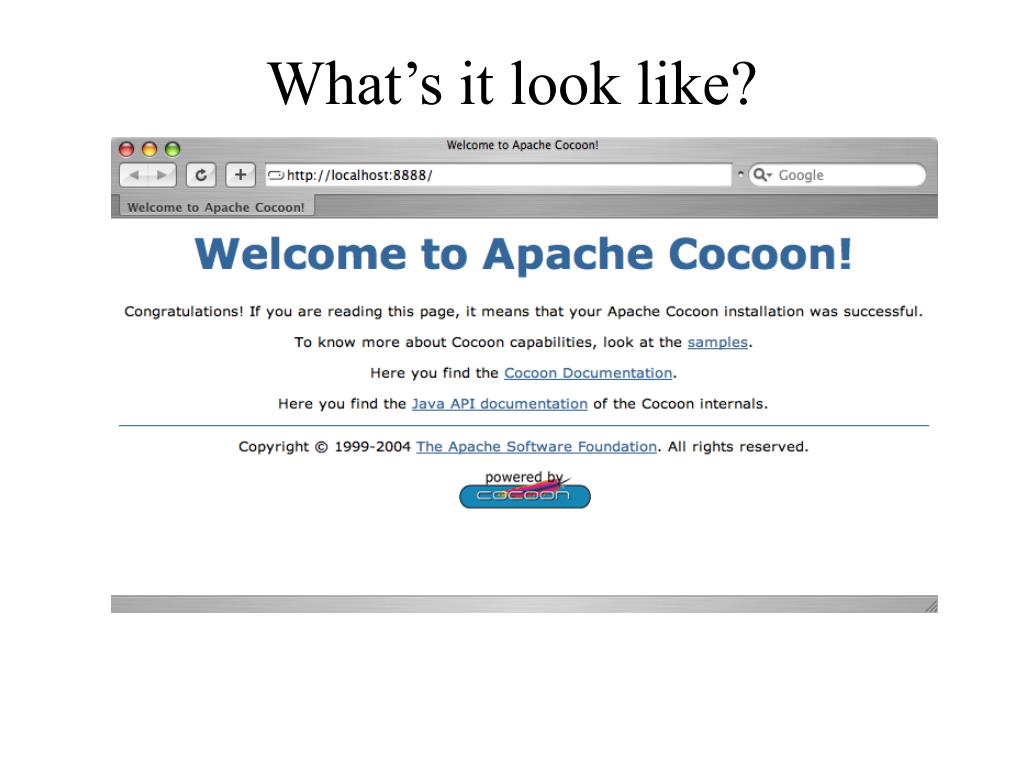Click the powered by Cocoon logo
The width and height of the screenshot is (1024, 768).
click(525, 490)
